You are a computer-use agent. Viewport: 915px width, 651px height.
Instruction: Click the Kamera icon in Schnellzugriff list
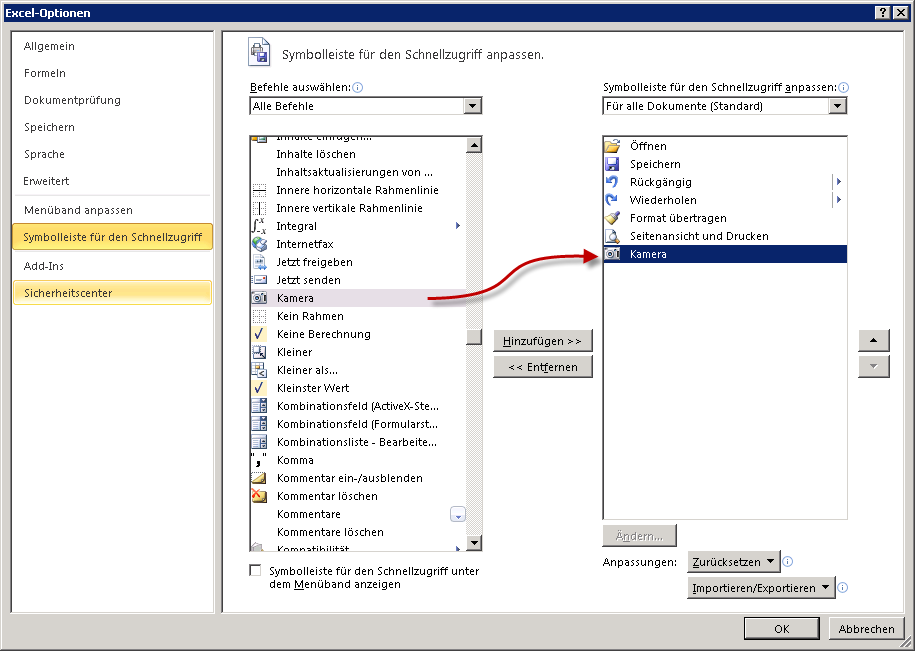[x=612, y=254]
